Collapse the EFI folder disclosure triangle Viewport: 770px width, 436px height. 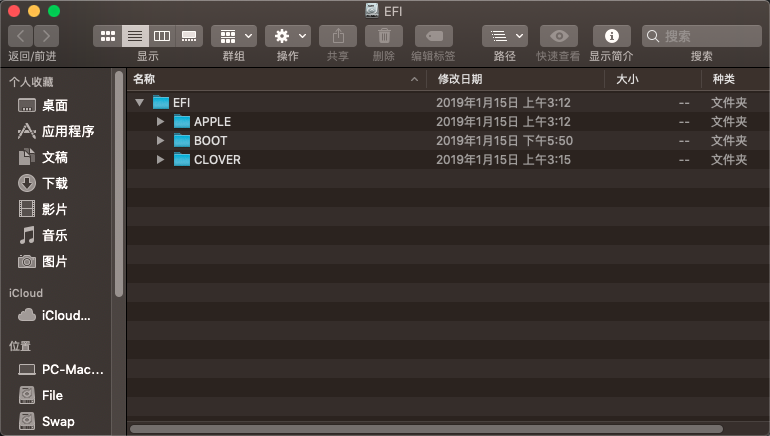(139, 103)
